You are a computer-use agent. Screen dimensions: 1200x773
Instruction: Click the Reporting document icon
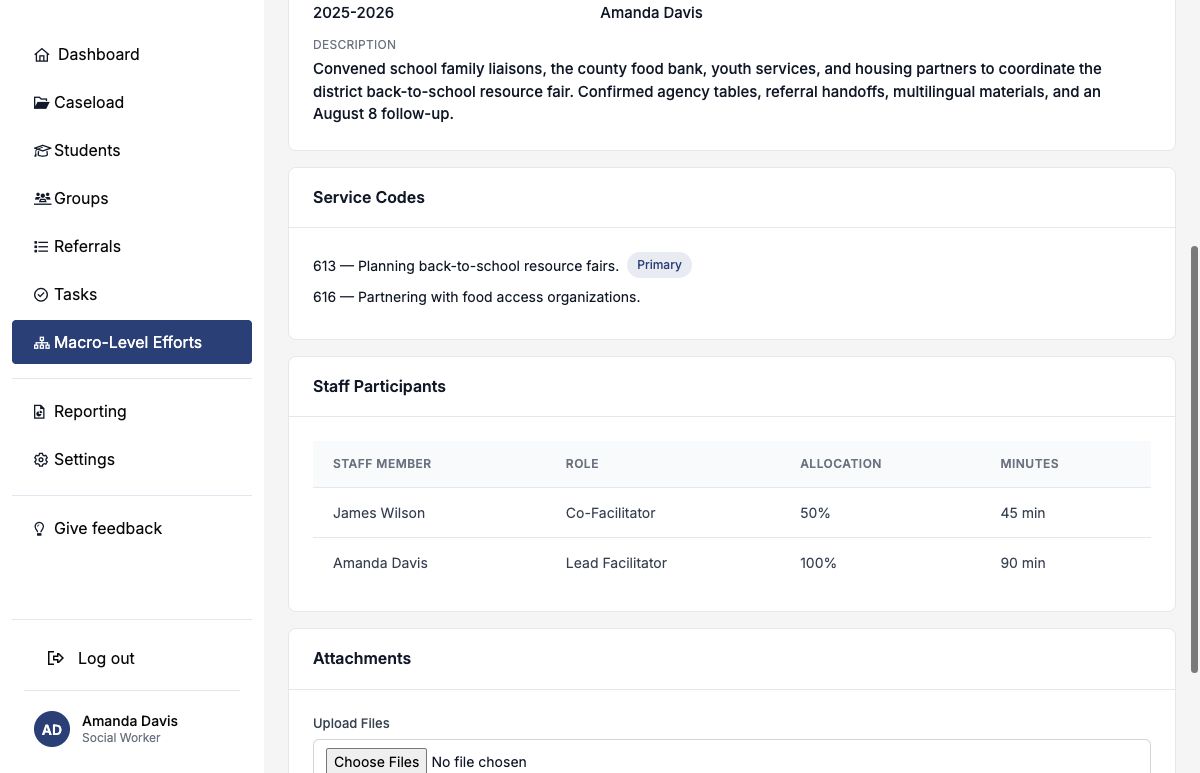pos(40,412)
